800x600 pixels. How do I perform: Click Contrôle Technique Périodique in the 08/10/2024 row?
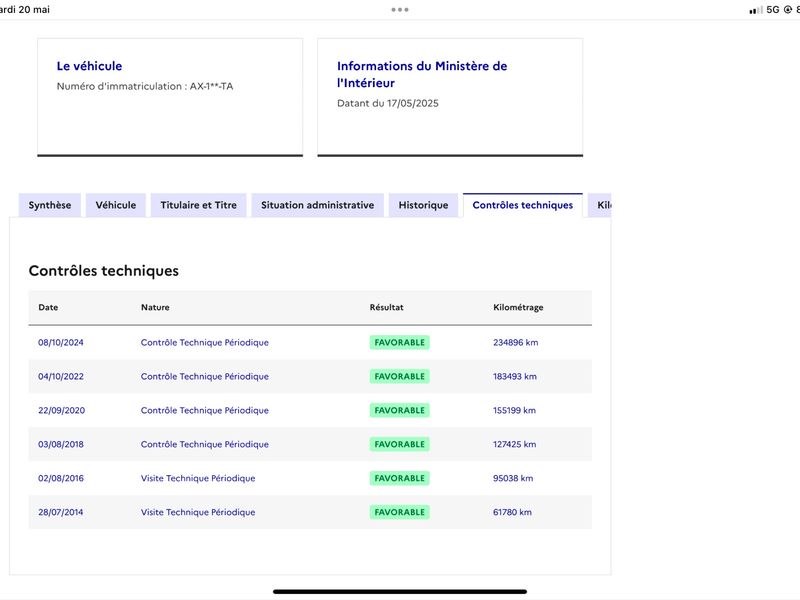click(205, 342)
